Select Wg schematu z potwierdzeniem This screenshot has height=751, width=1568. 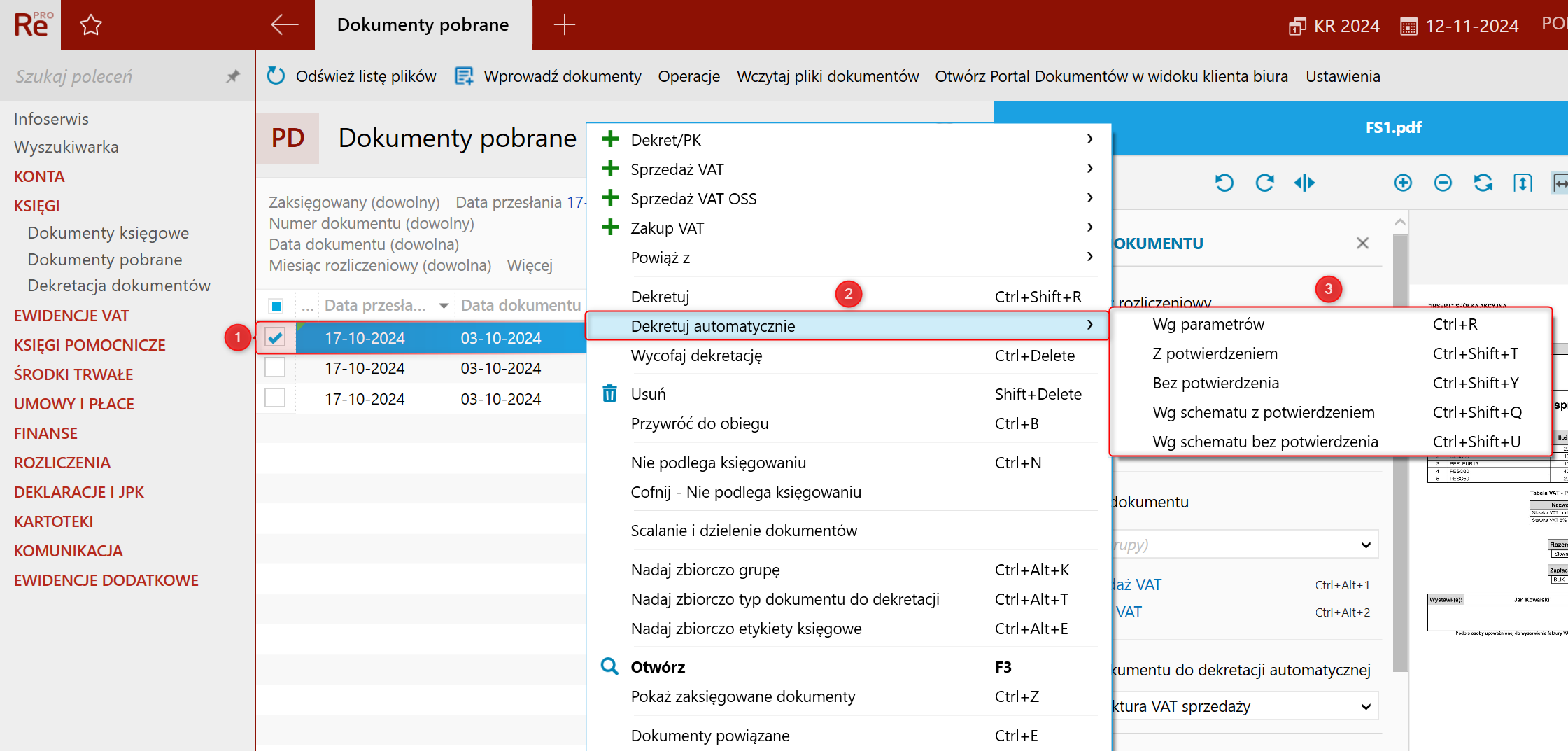pyautogui.click(x=1331, y=412)
